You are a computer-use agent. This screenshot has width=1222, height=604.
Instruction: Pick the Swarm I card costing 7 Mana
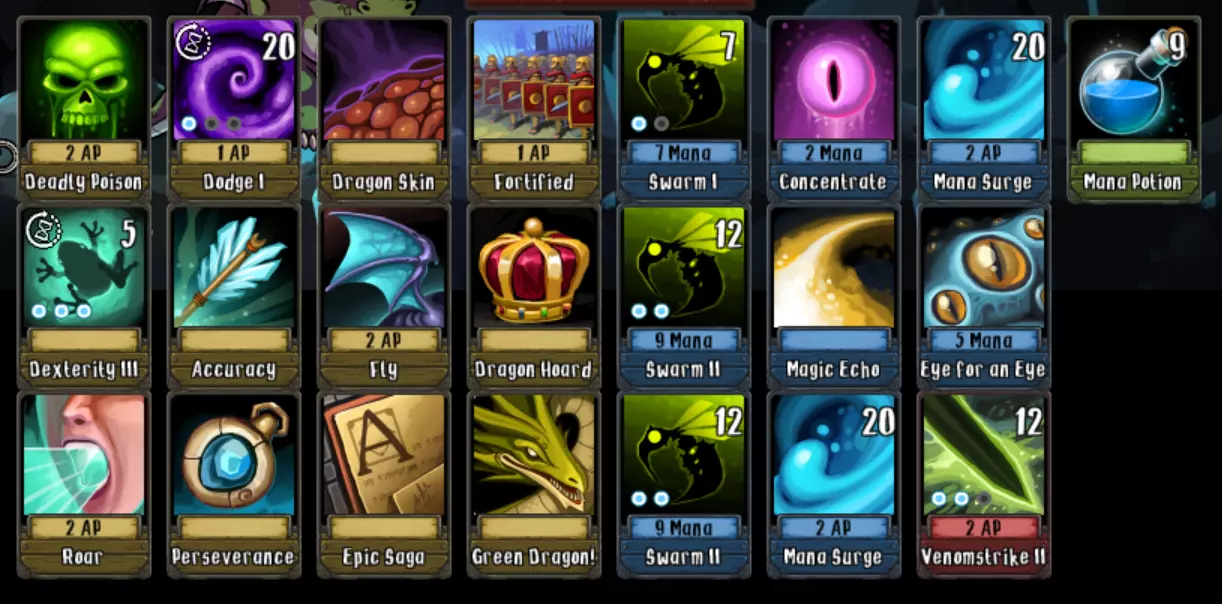(x=683, y=109)
